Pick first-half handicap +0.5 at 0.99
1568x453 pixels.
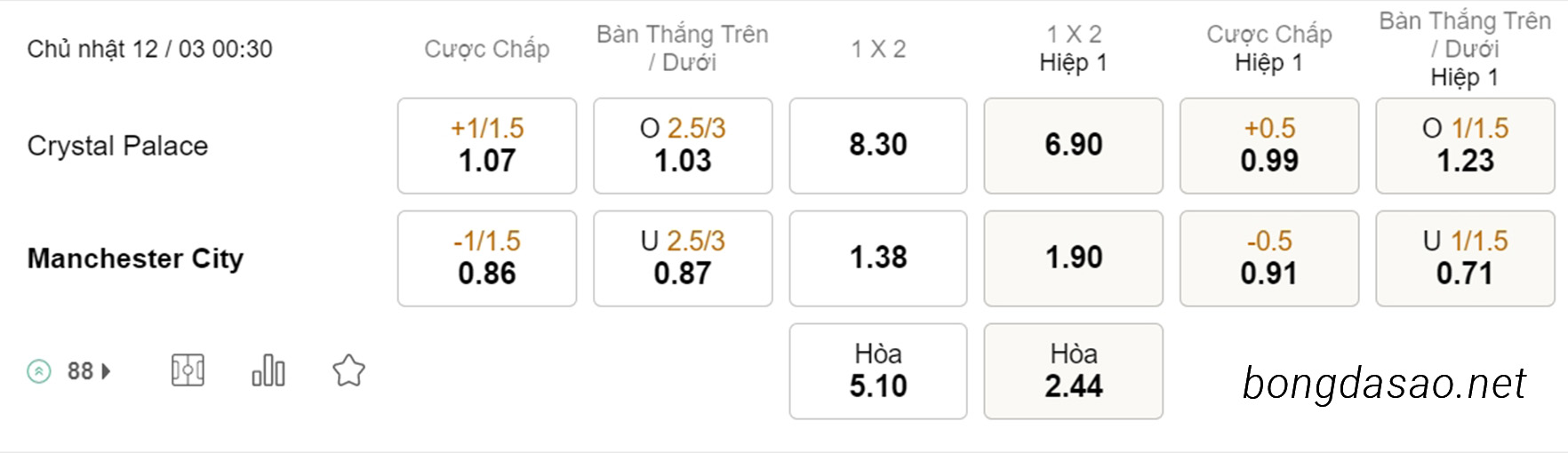point(1269,146)
